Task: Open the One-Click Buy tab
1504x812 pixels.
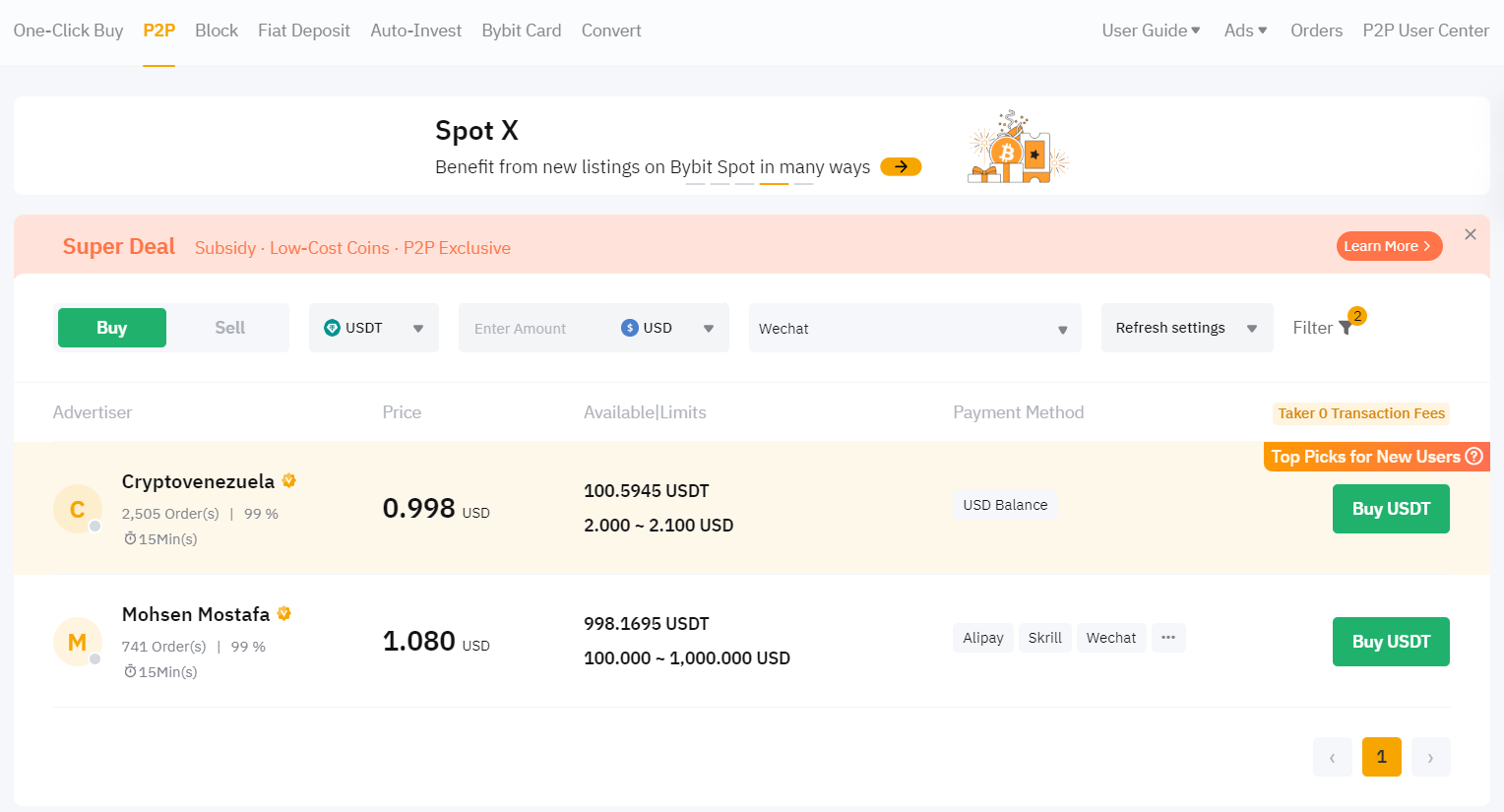Action: click(68, 31)
